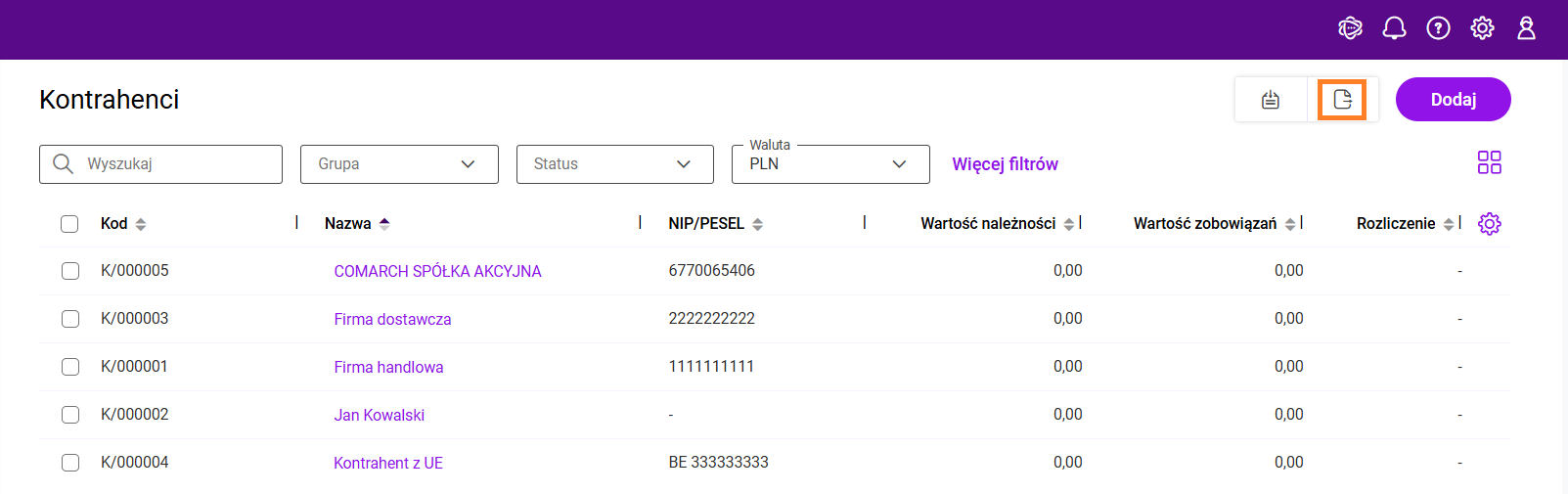Open notifications bell

[x=1394, y=28]
